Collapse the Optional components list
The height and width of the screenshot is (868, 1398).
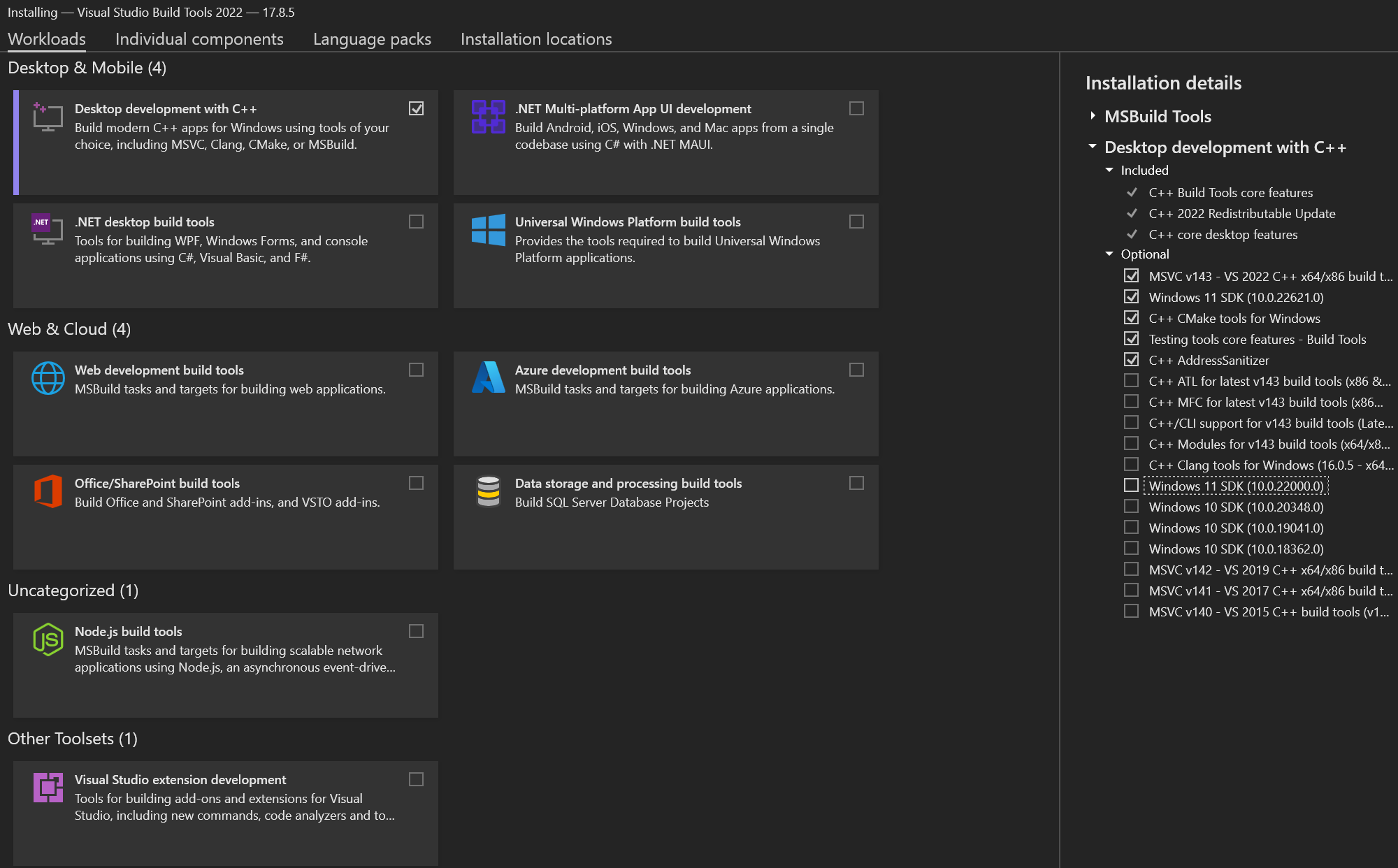(1109, 254)
